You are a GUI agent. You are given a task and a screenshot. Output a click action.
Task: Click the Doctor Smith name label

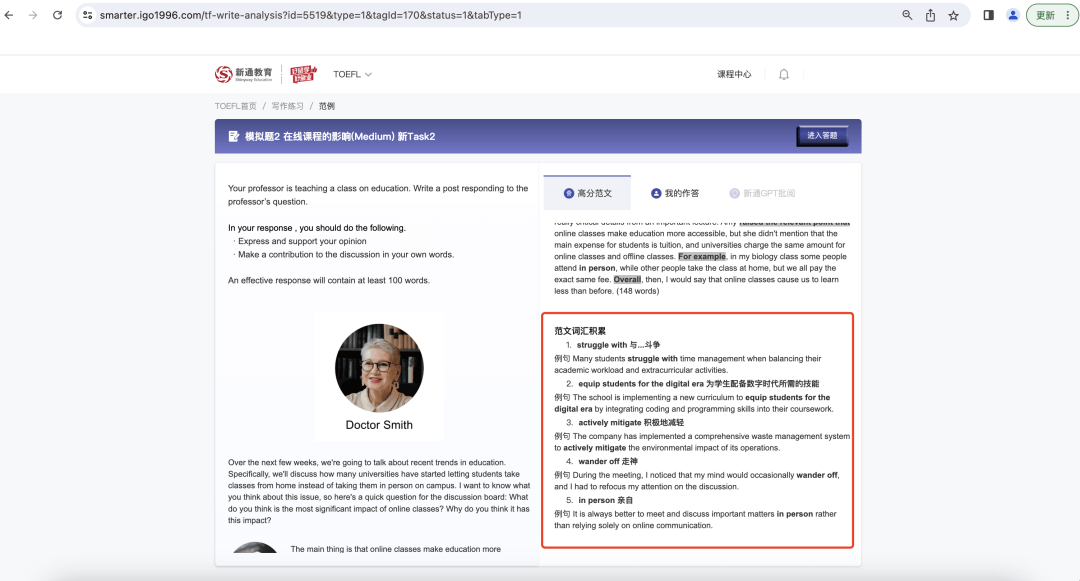pos(379,425)
